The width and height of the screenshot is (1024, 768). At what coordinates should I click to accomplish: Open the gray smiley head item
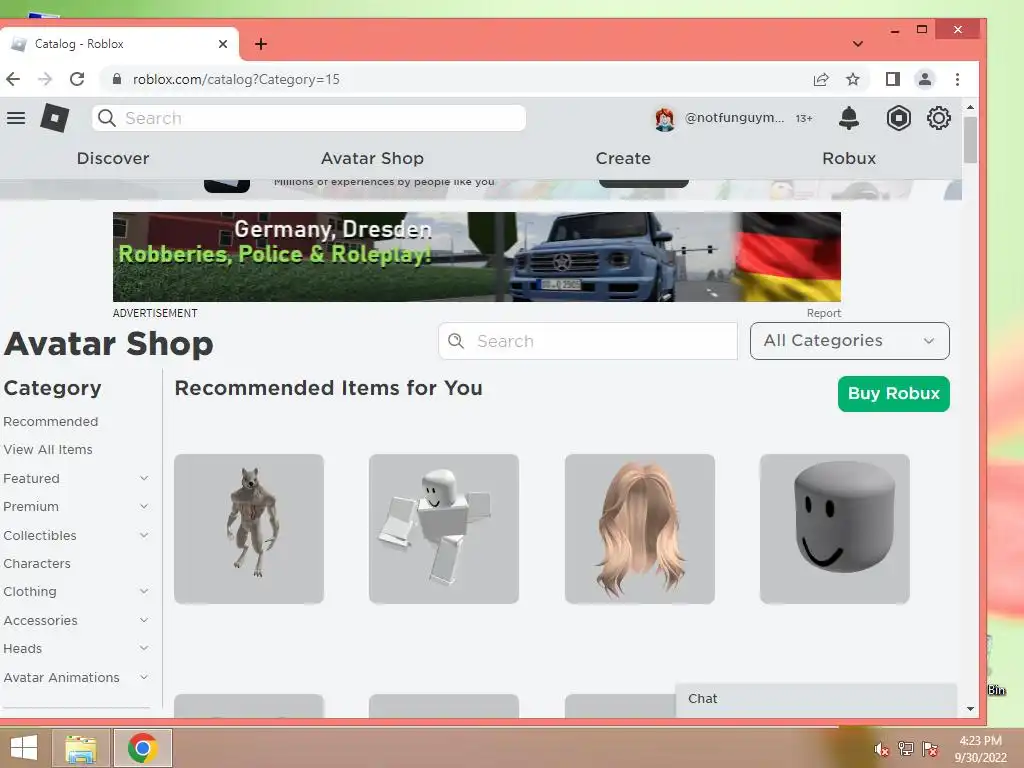[x=835, y=528]
